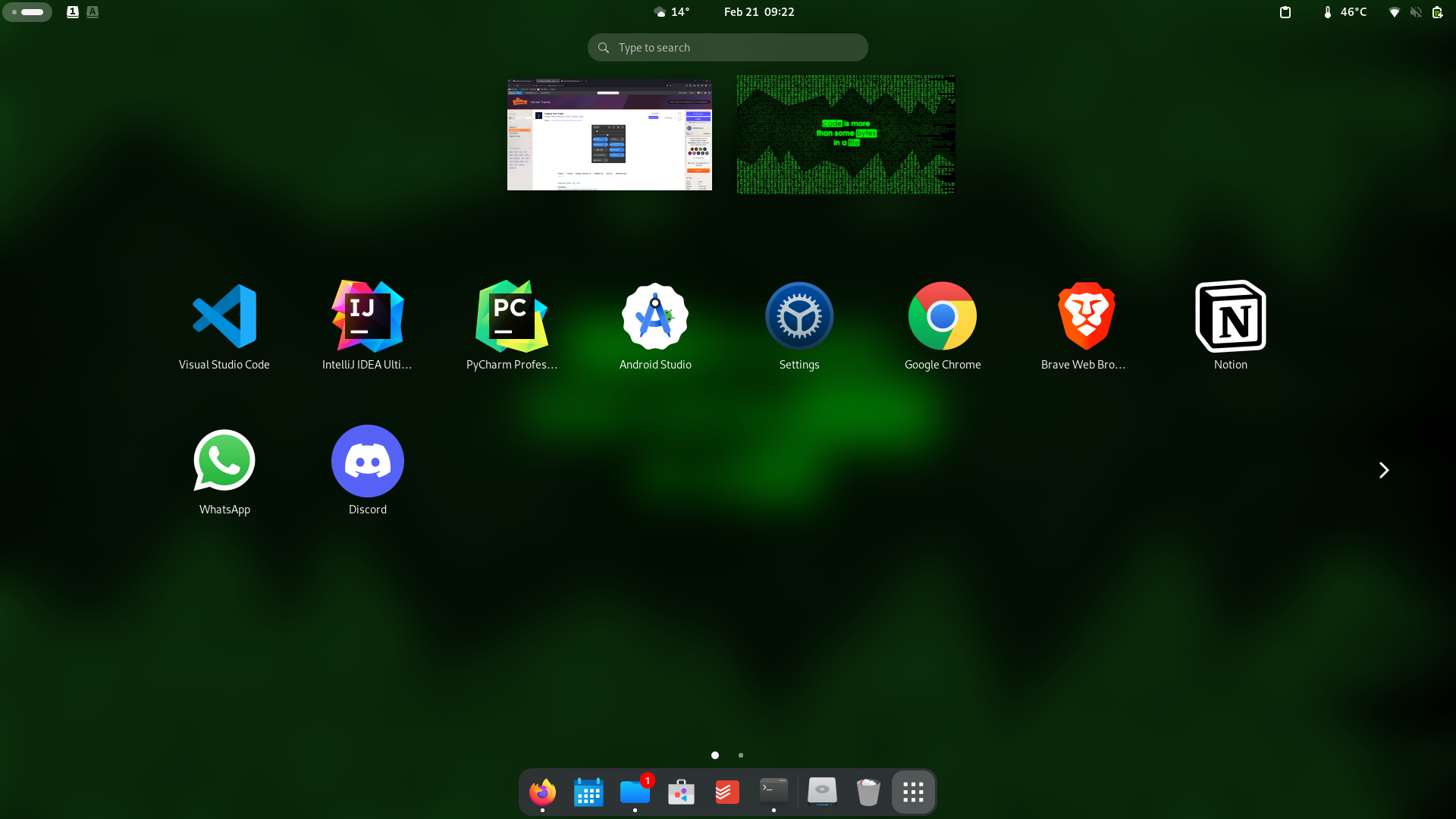Open Firefox from the dock

pos(542,792)
